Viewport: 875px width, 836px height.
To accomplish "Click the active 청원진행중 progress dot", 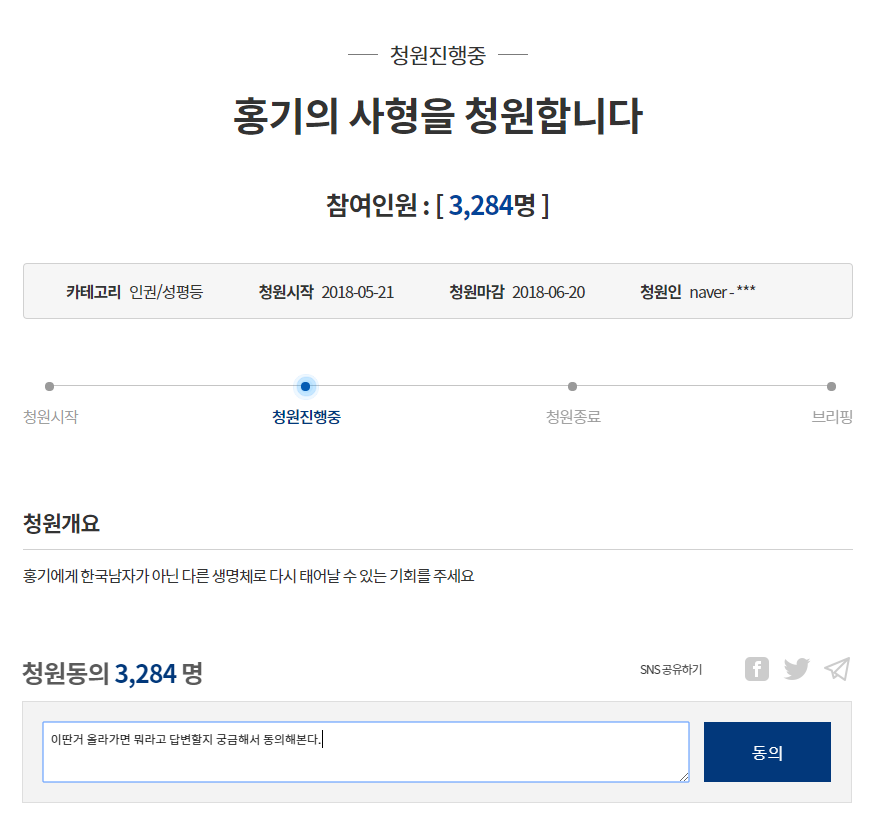I will (306, 386).
